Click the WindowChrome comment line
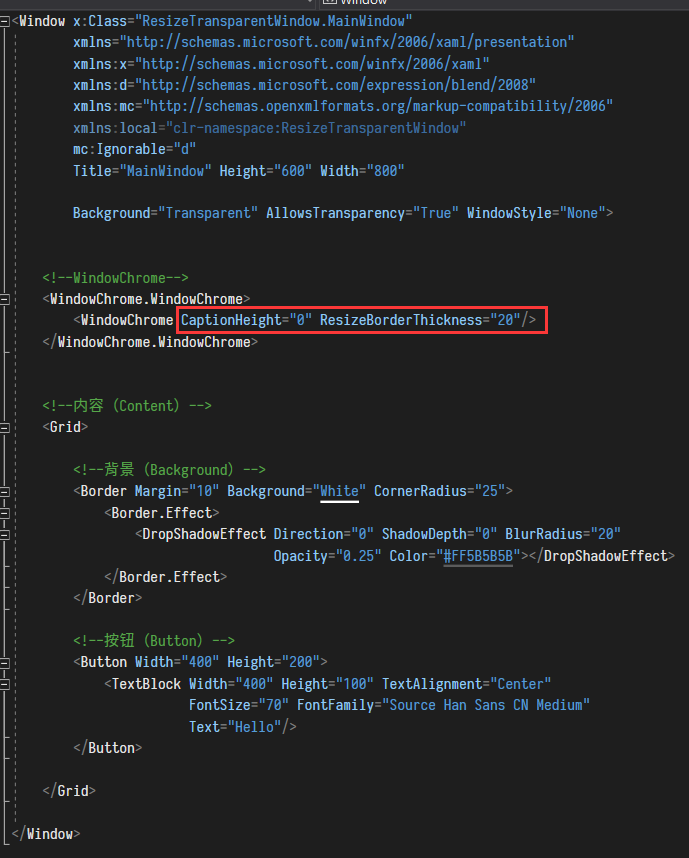 coord(115,278)
